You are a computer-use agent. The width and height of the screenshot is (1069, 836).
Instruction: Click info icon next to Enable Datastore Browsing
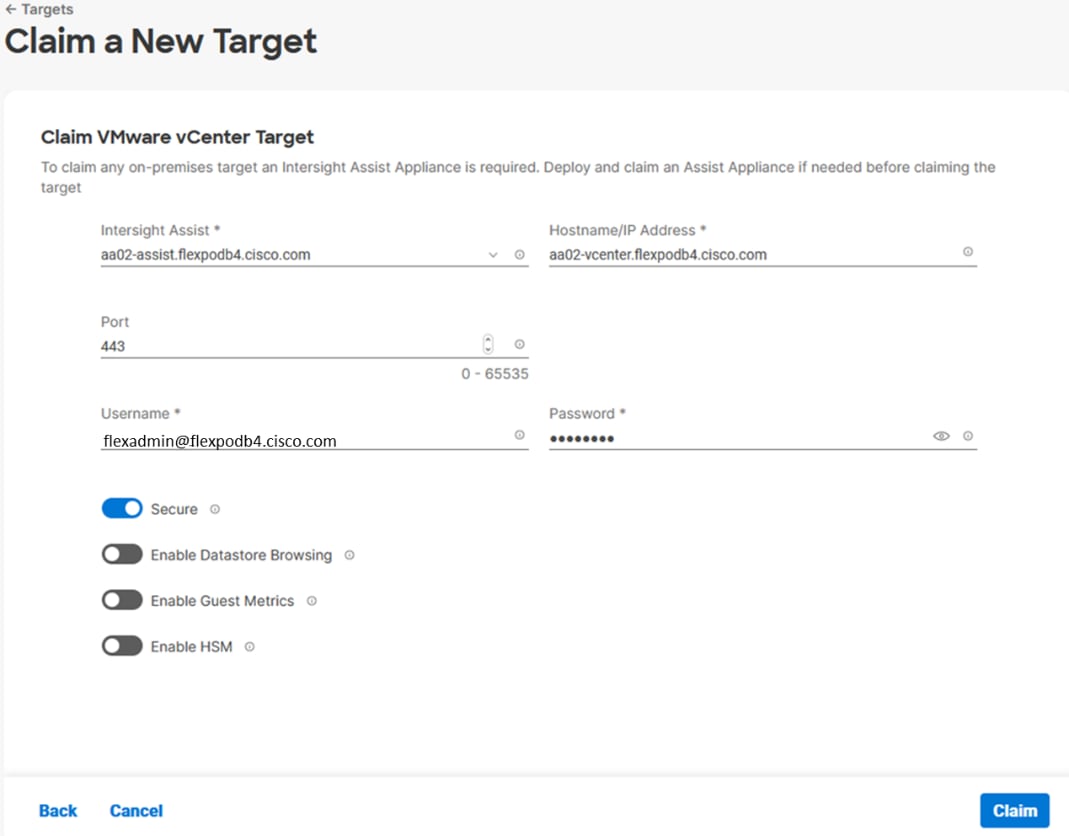click(x=349, y=555)
